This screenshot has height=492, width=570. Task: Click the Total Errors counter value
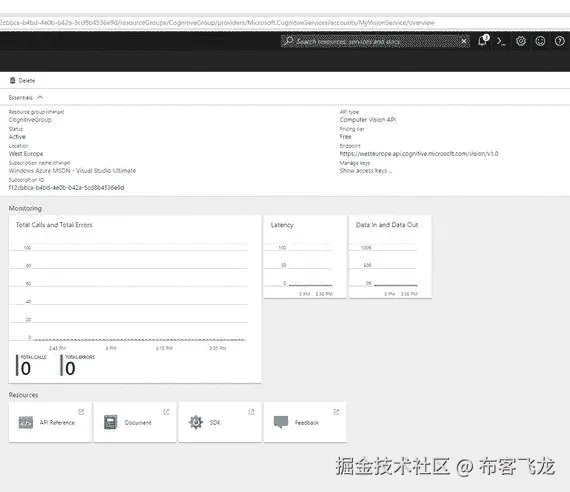(x=70, y=368)
